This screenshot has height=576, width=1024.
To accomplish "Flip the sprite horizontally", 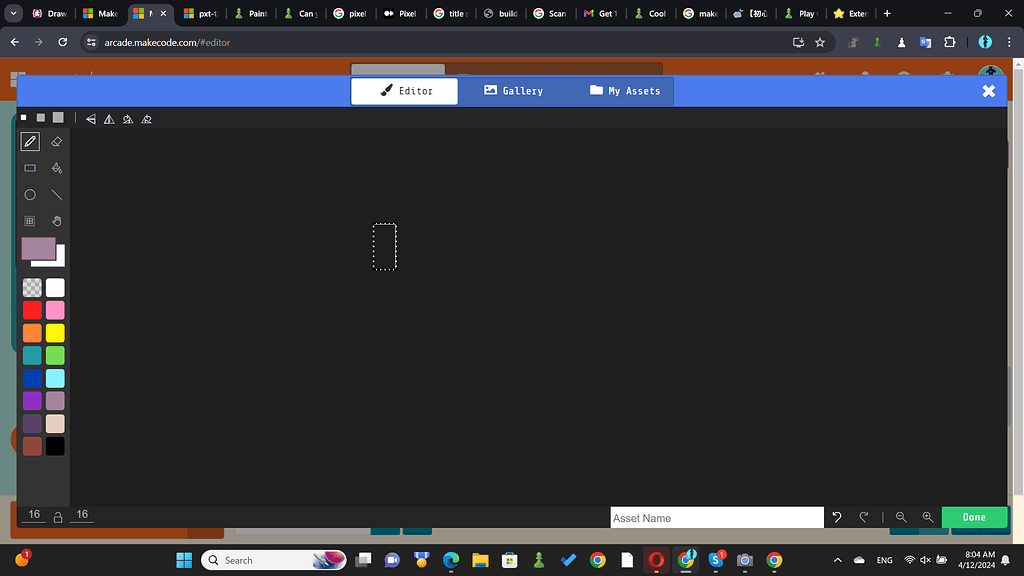I will (90, 118).
